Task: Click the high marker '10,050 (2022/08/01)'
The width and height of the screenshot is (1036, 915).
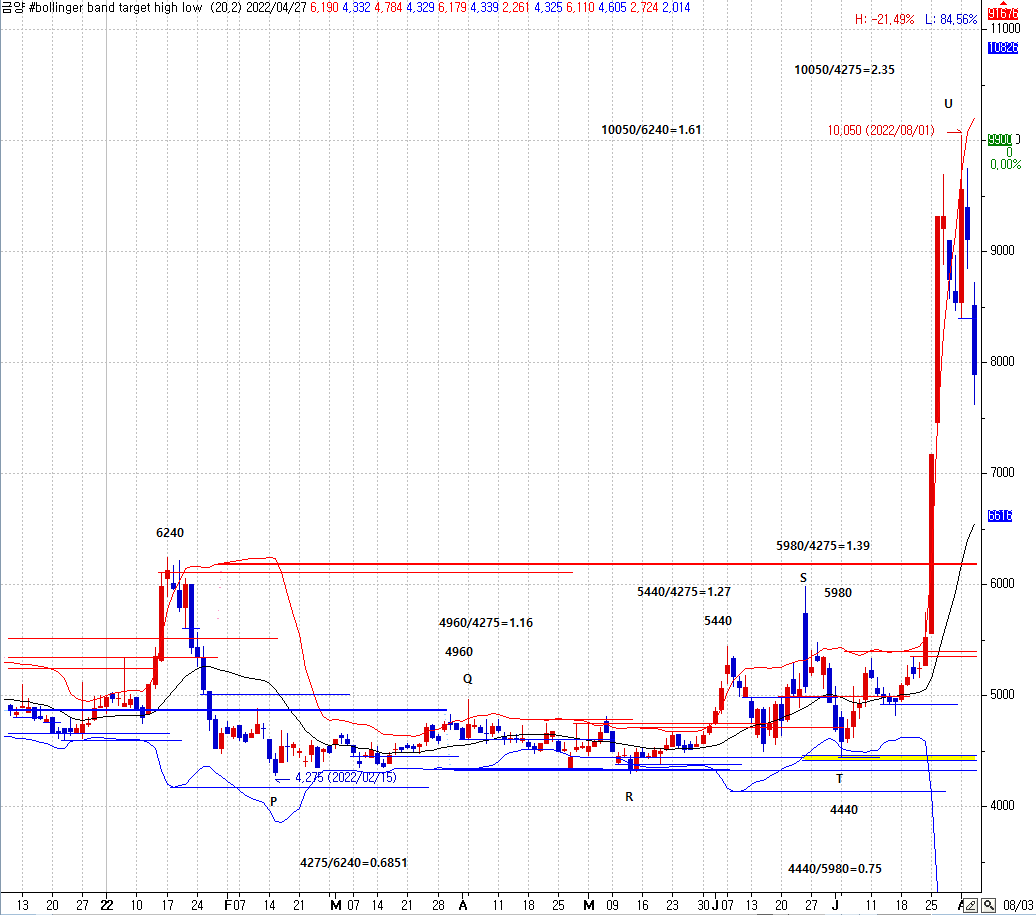Action: [x=881, y=131]
